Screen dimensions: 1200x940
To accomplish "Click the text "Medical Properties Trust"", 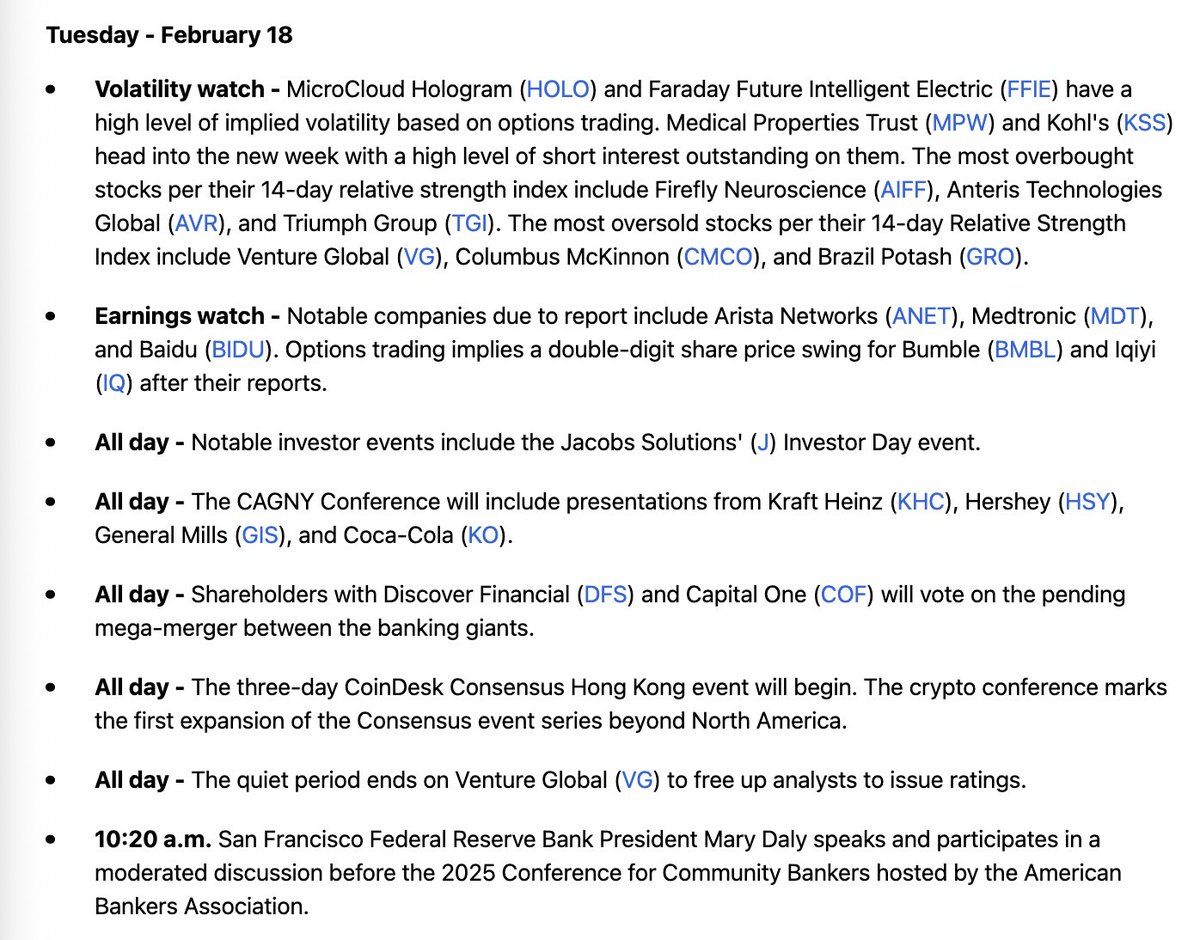I will [792, 123].
